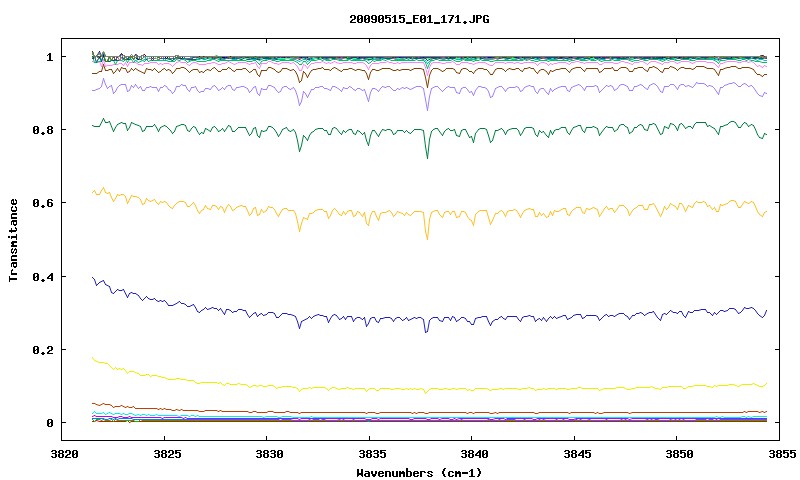Viewport: 800px width, 480px height.
Task: Click the x-axis tick label 3830
Action: 269,454
